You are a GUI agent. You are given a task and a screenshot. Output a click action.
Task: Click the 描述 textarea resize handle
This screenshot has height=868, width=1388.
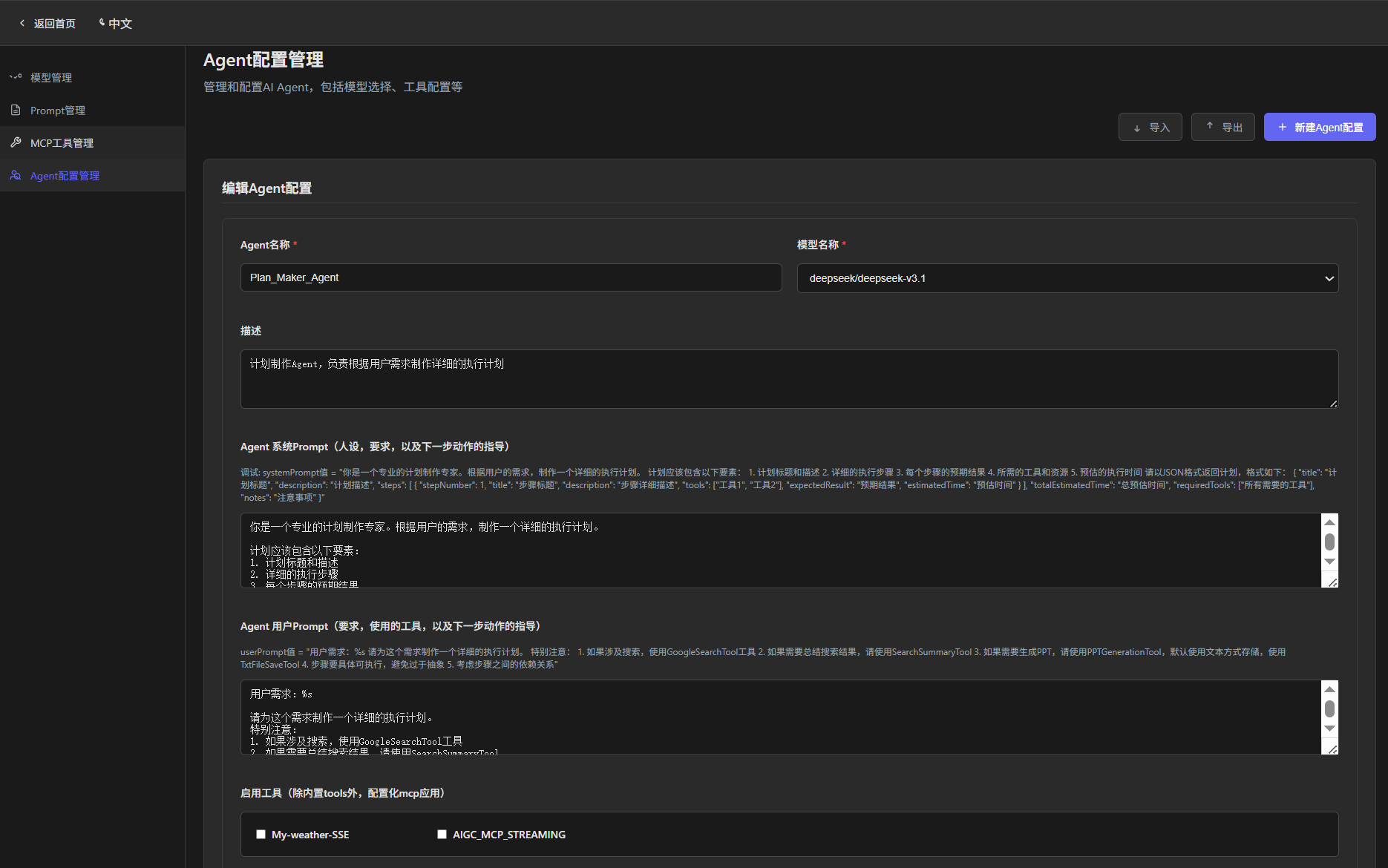point(1333,403)
